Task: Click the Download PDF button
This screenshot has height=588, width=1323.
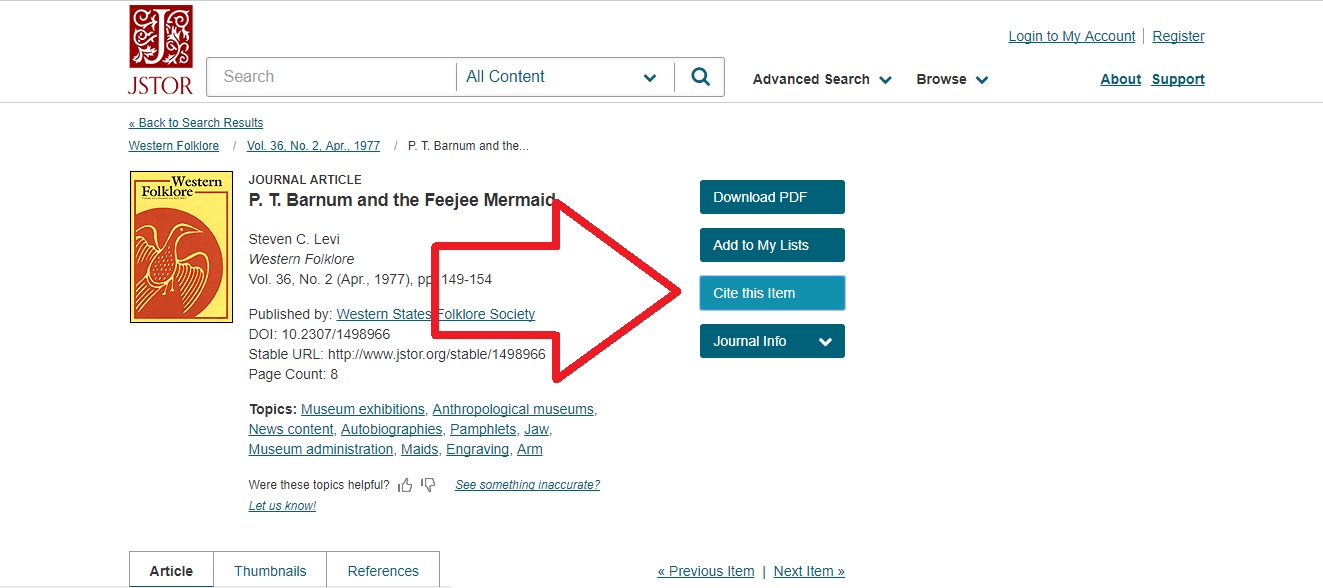Action: pyautogui.click(x=772, y=197)
